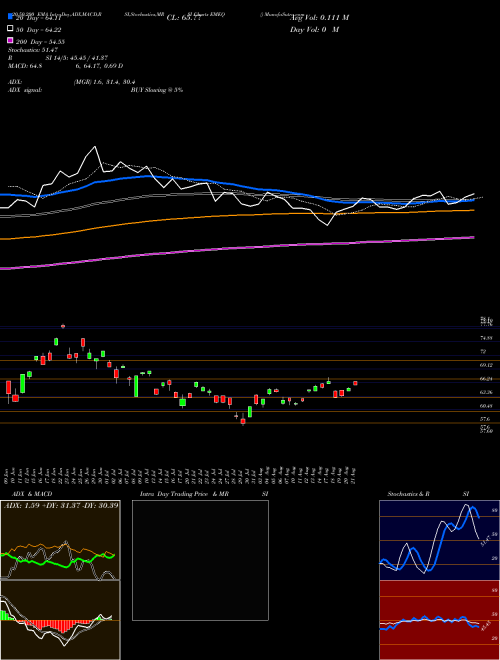
Task: Click the last red candlestick on chart
Action: (356, 383)
